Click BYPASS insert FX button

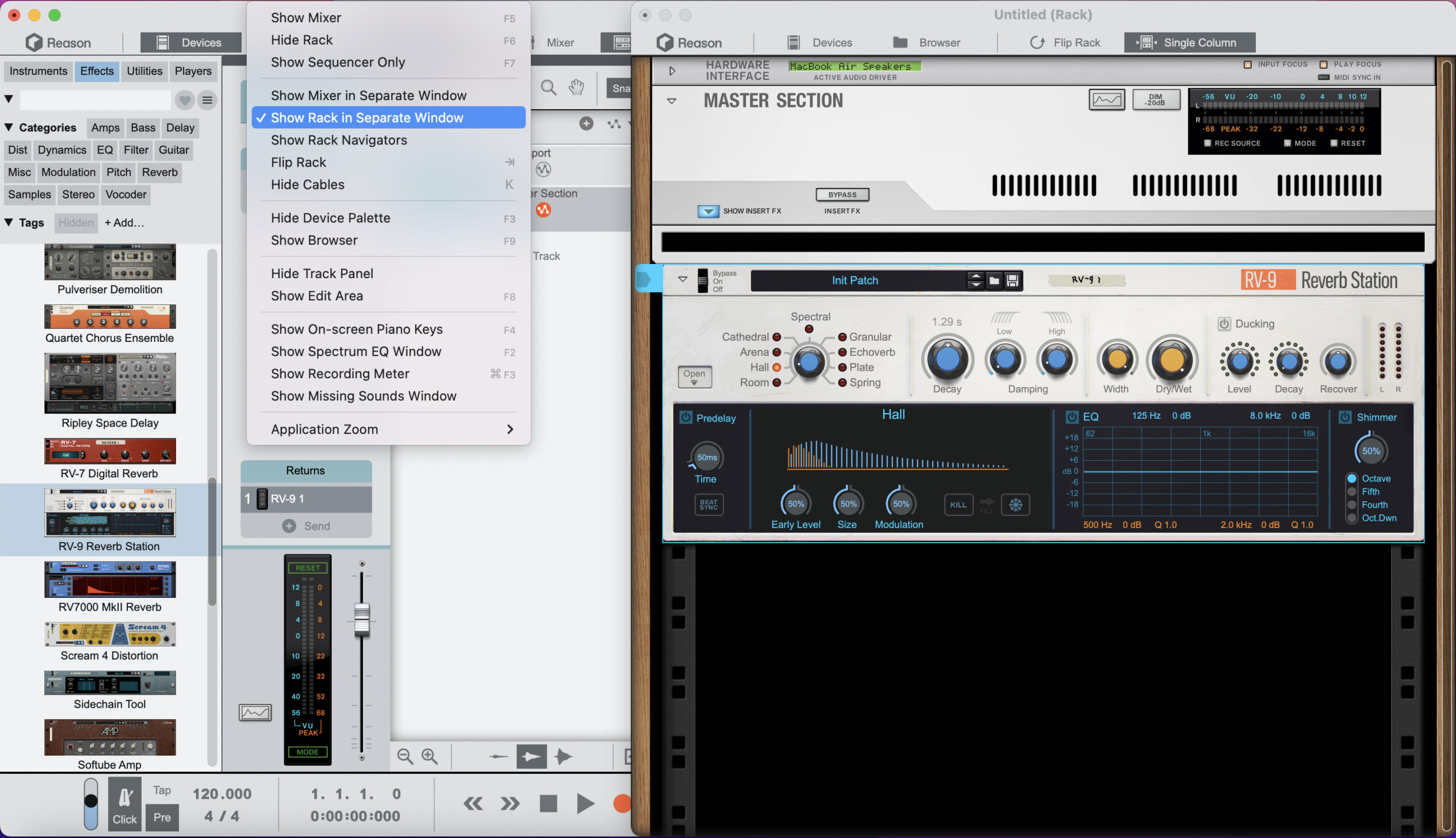click(842, 195)
